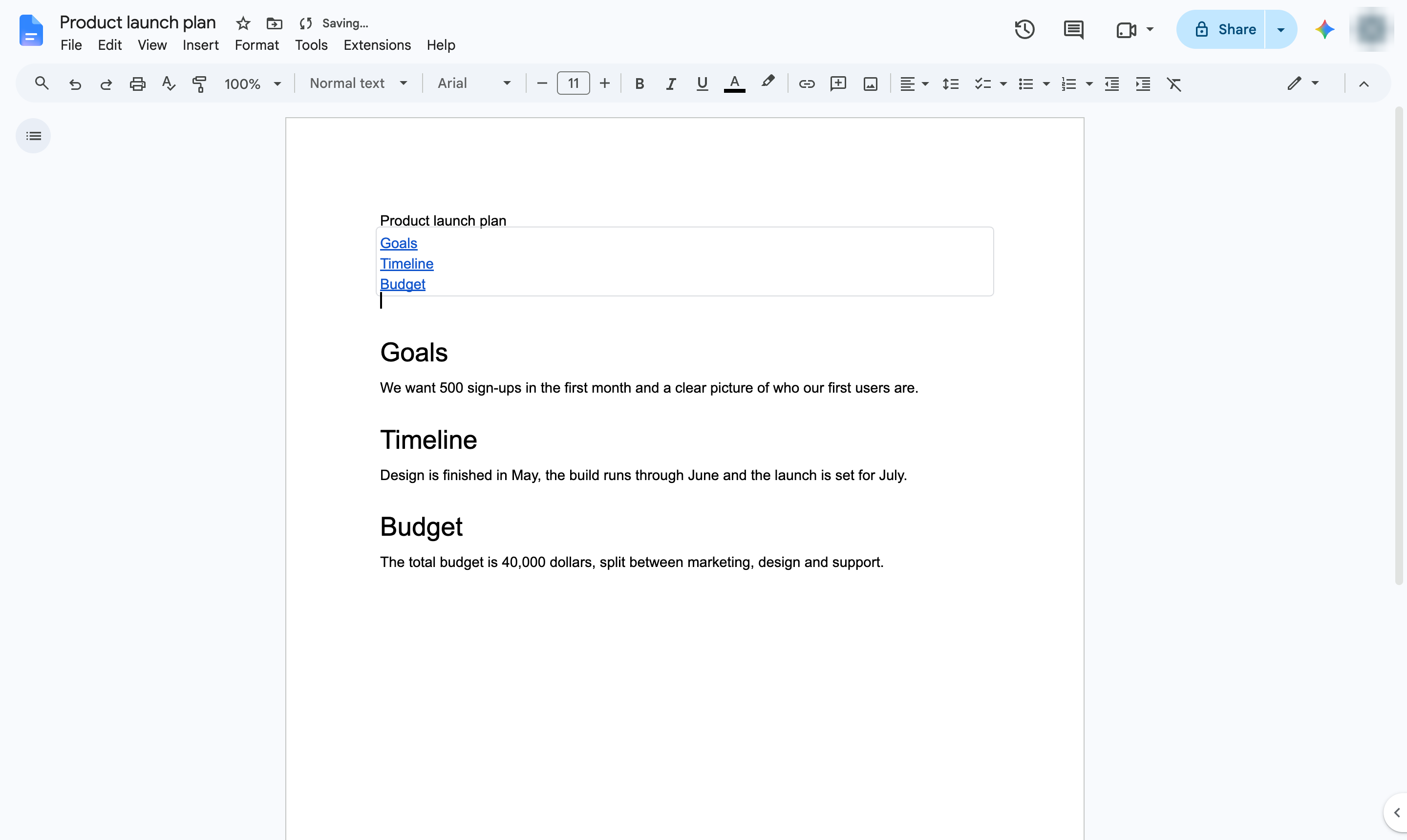
Task: Run spelling and grammar check
Action: 168,84
